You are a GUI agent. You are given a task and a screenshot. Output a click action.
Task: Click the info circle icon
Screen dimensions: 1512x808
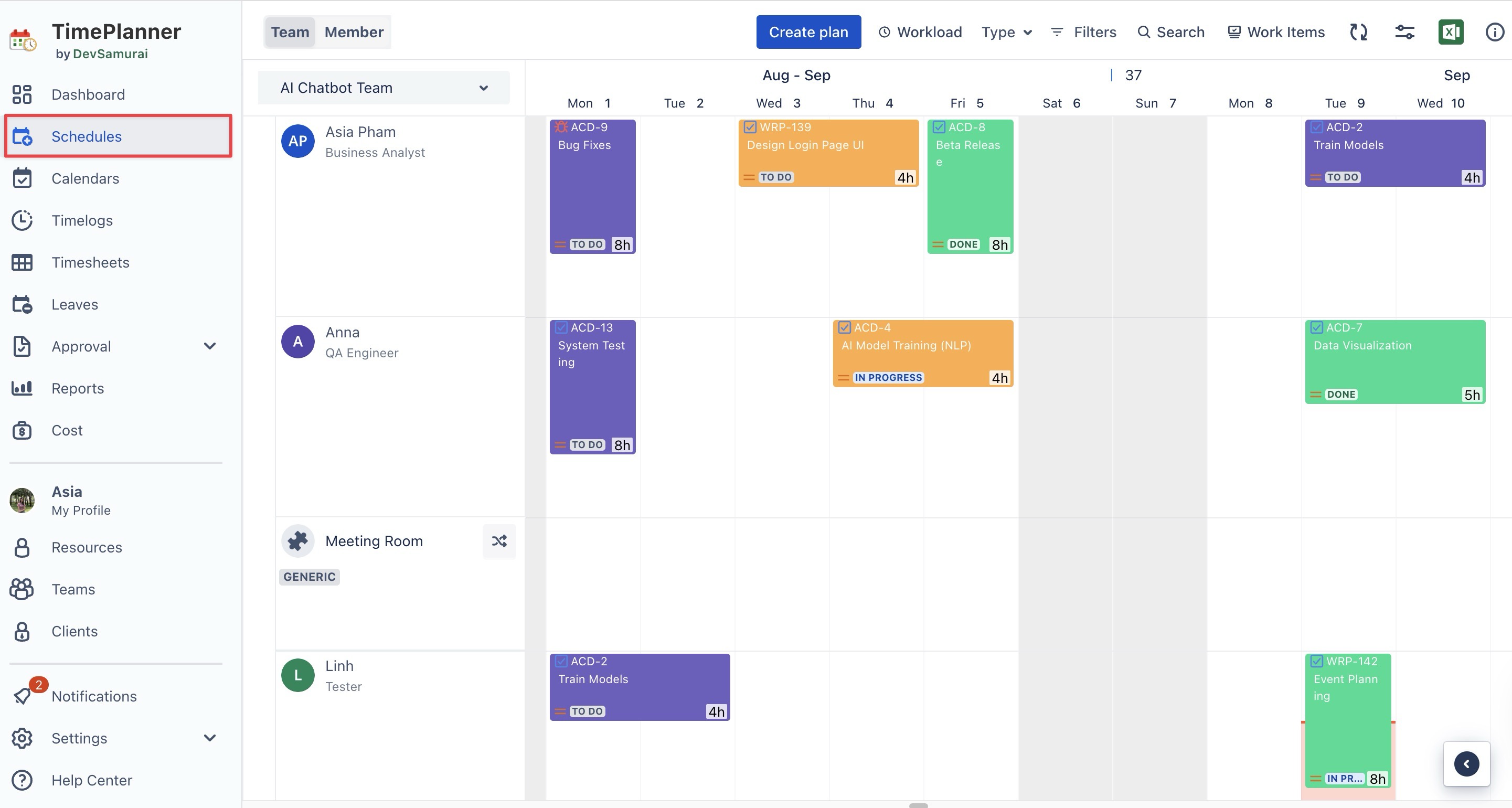[x=1494, y=31]
